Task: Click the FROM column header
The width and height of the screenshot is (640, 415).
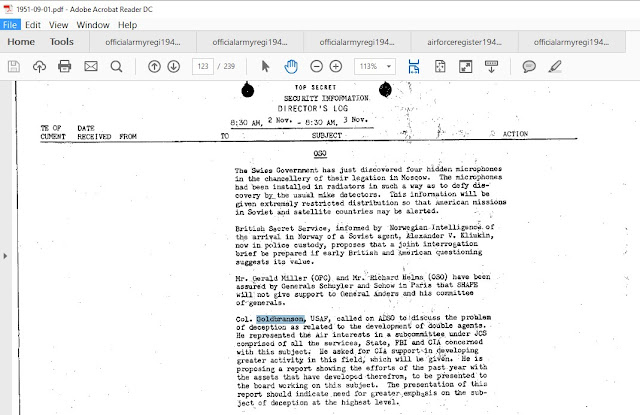Action: (128, 136)
